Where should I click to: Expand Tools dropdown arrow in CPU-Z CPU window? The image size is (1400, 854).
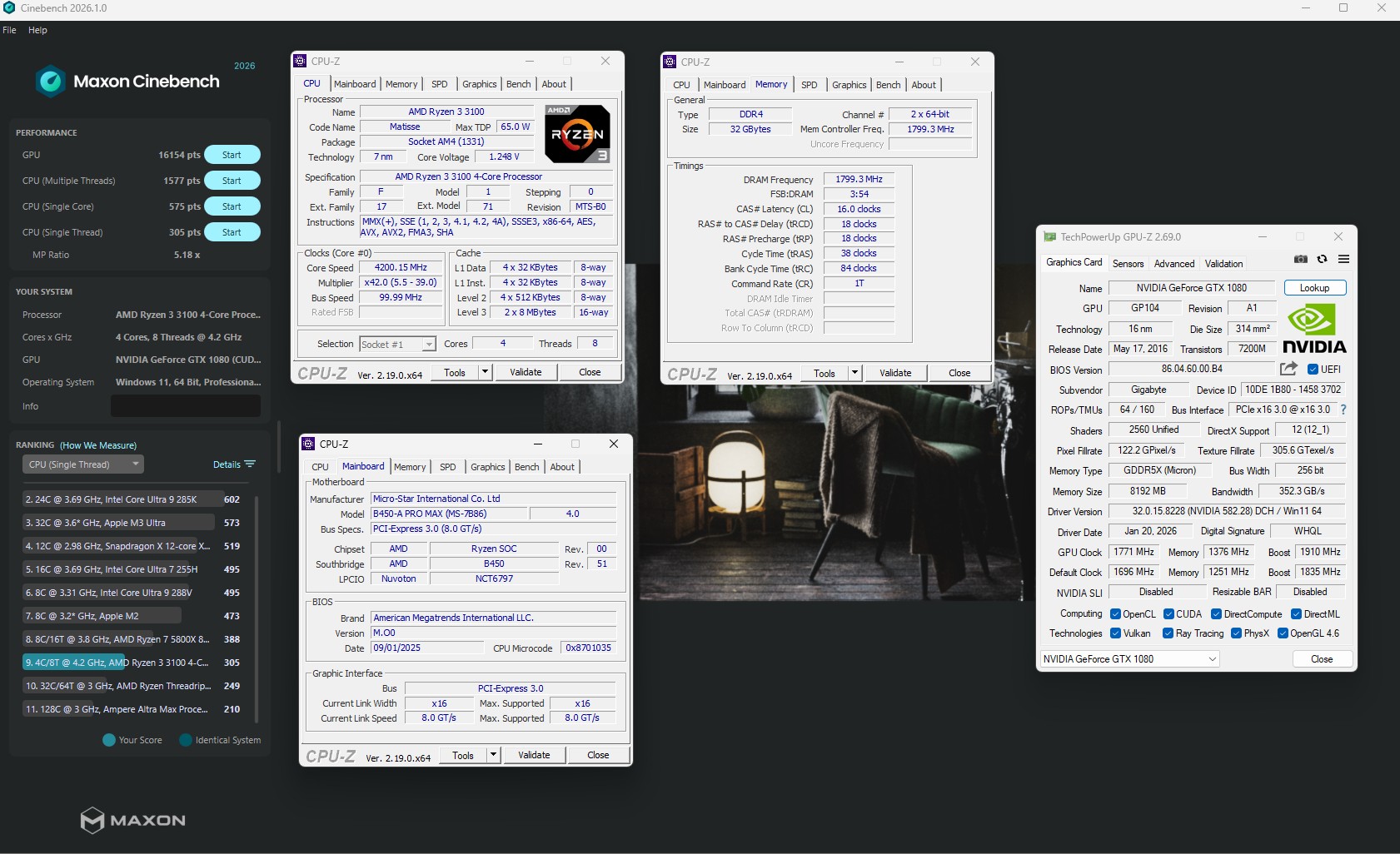click(485, 372)
